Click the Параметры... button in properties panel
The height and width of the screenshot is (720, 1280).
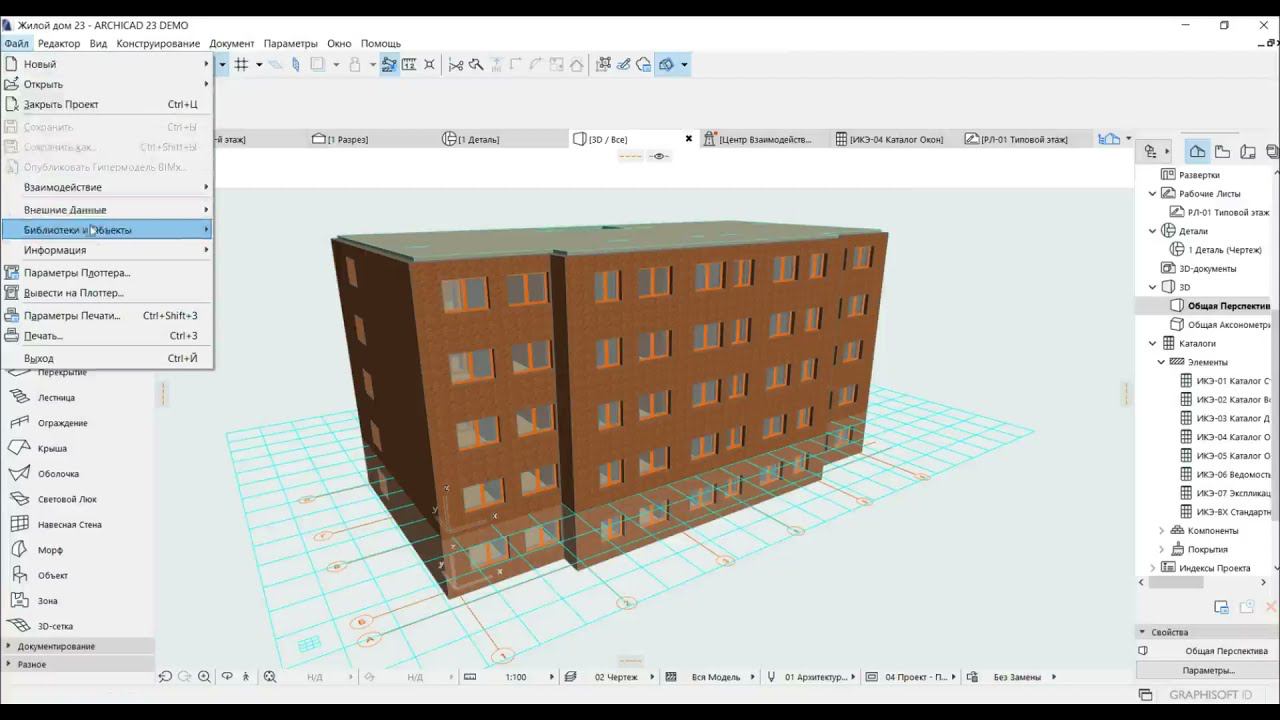pyautogui.click(x=1208, y=670)
